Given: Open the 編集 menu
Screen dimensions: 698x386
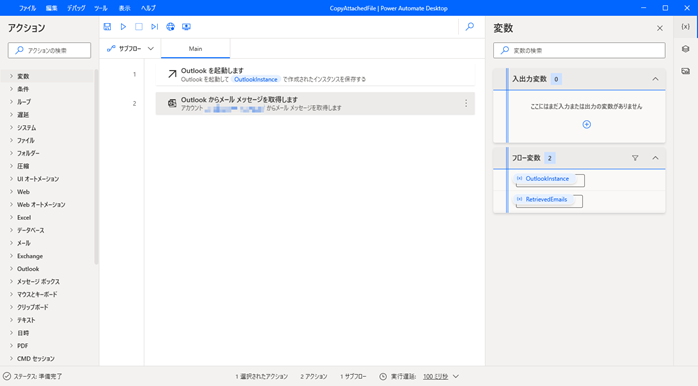Looking at the screenshot, I should pyautogui.click(x=52, y=8).
